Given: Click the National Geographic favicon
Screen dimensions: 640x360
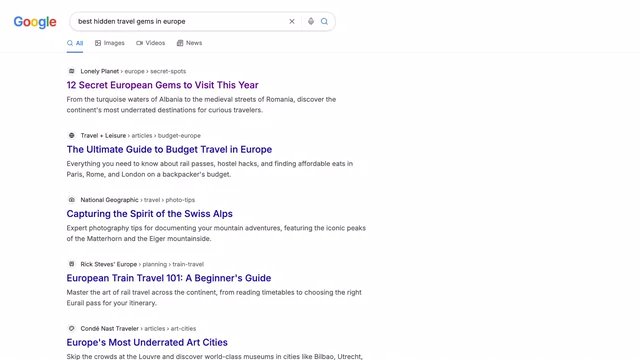Looking at the screenshot, I should point(71,200).
